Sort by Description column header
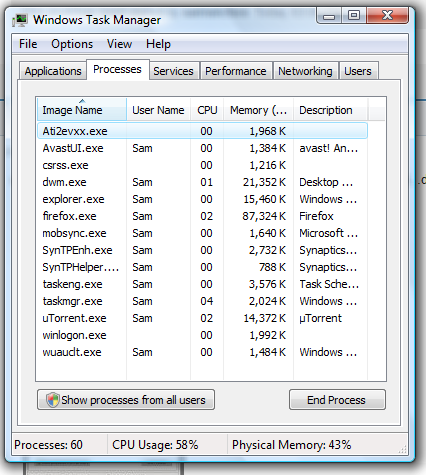 [x=330, y=110]
